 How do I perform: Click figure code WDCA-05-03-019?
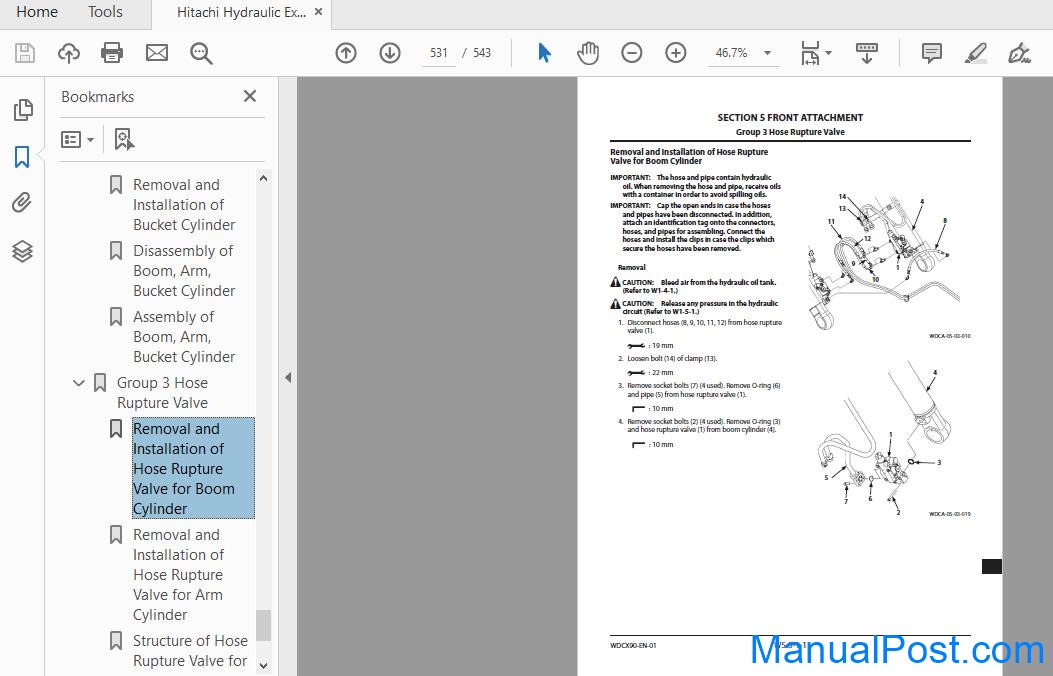950,514
